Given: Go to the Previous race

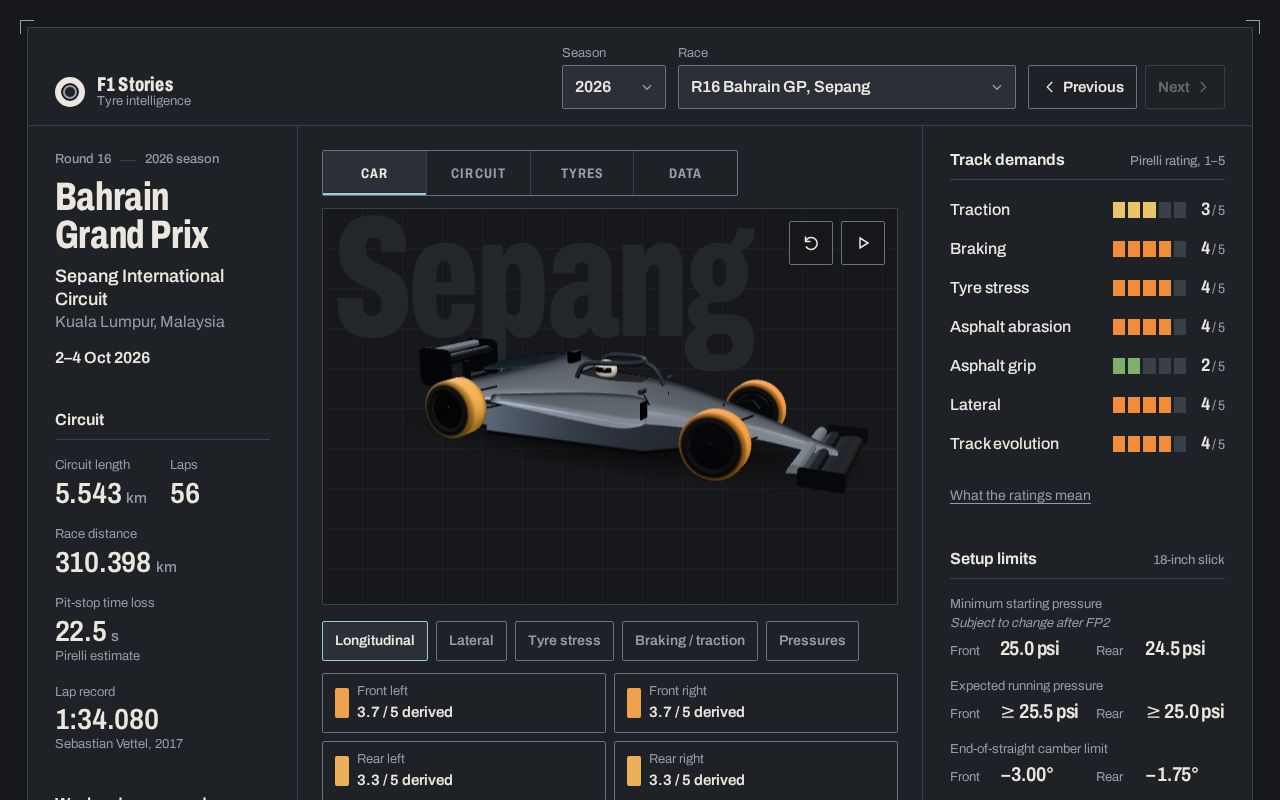Looking at the screenshot, I should coord(1082,87).
